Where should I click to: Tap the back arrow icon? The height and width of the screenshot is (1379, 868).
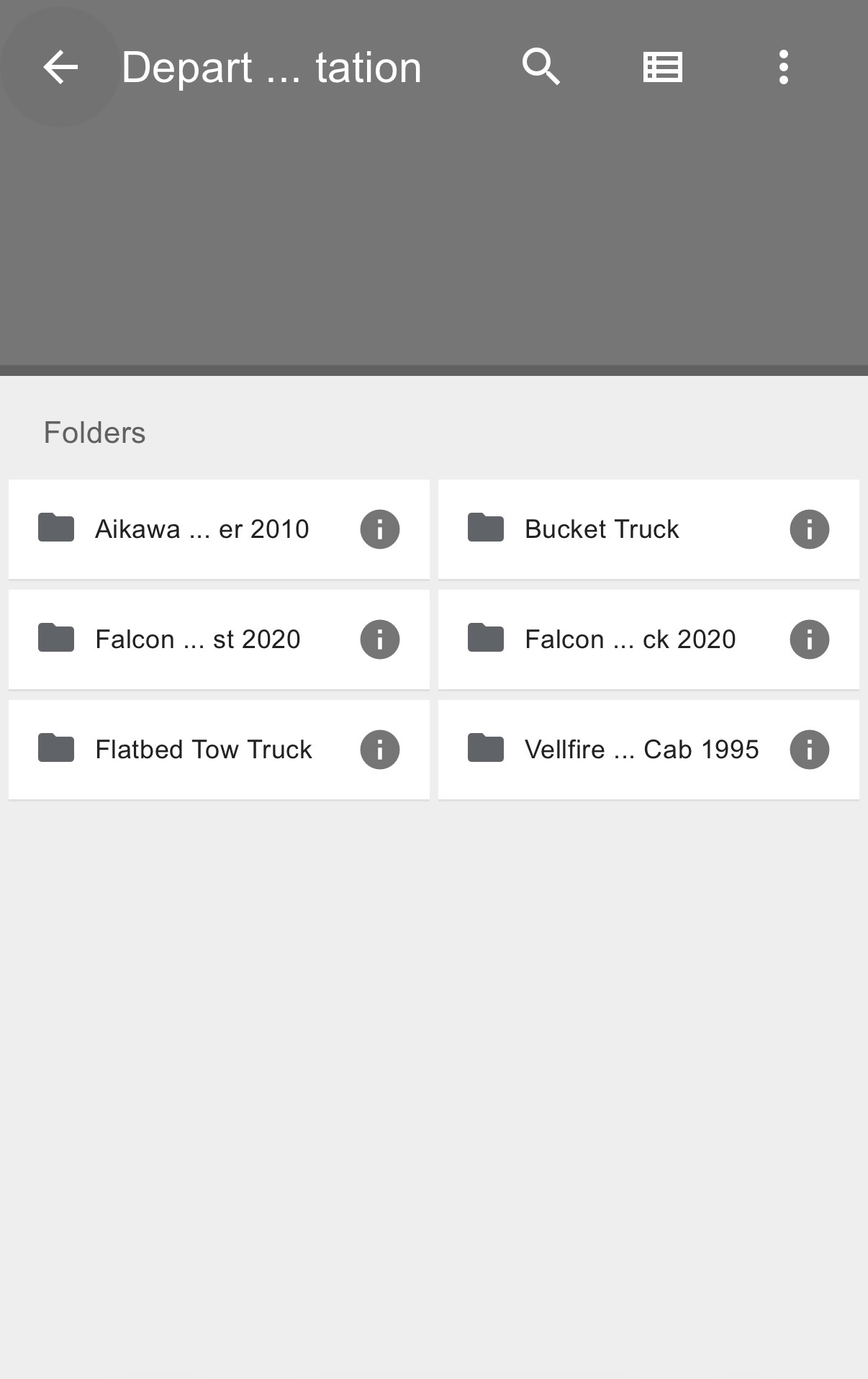60,68
